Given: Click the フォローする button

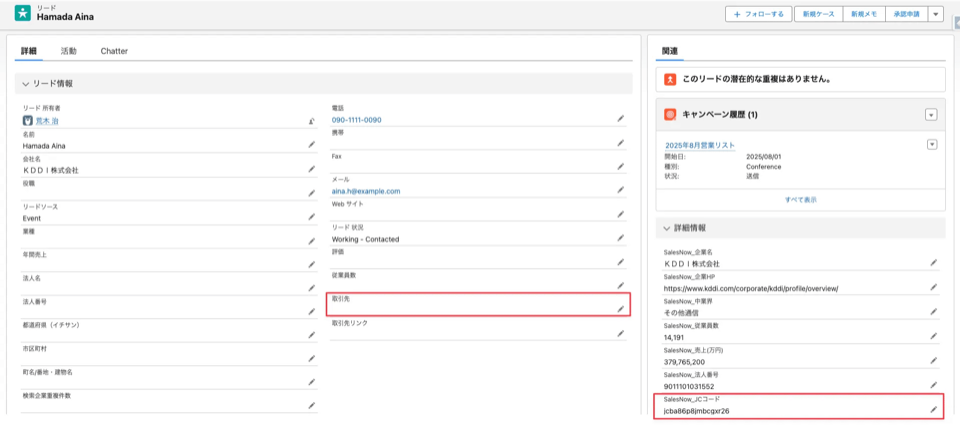Looking at the screenshot, I should tap(759, 14).
